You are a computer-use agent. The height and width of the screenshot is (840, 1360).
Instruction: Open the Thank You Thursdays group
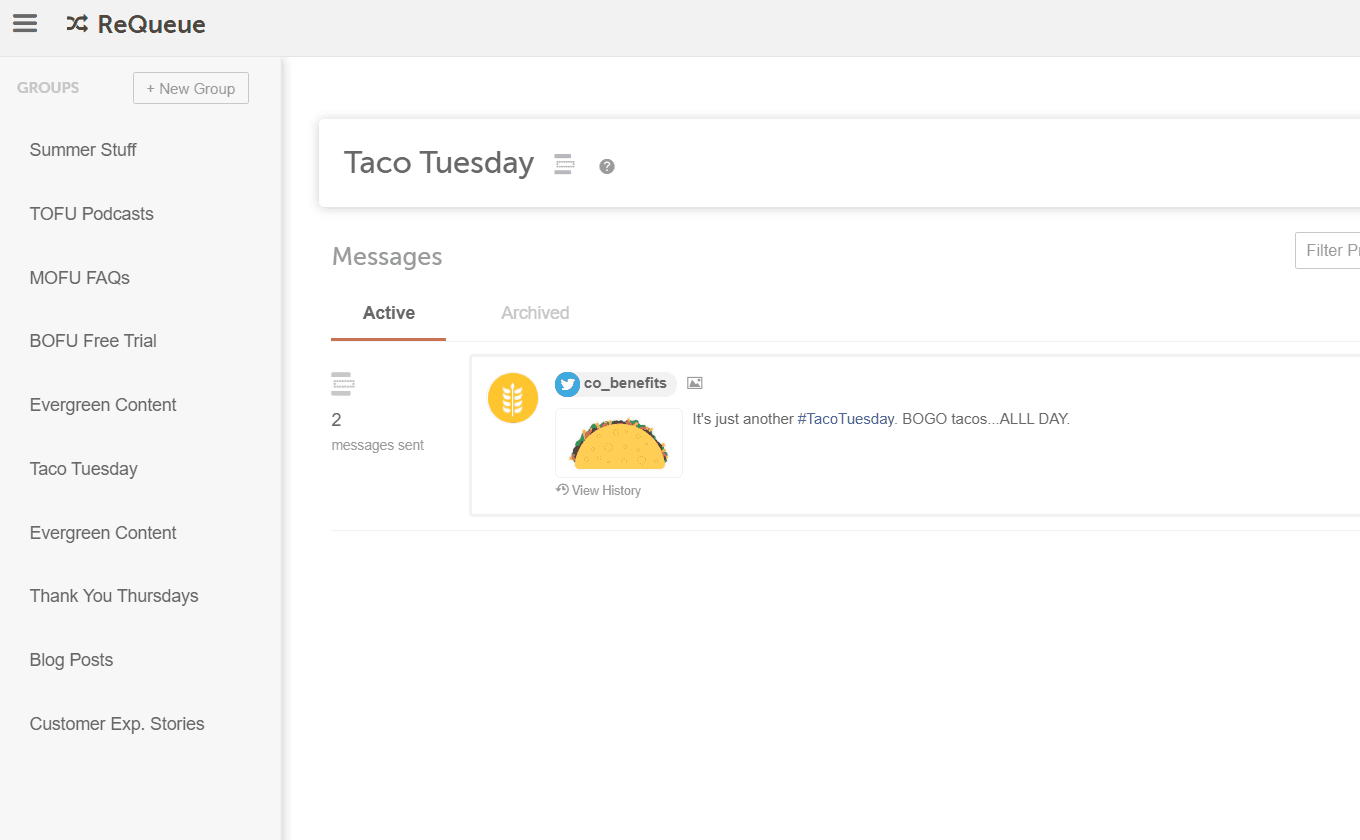[114, 596]
